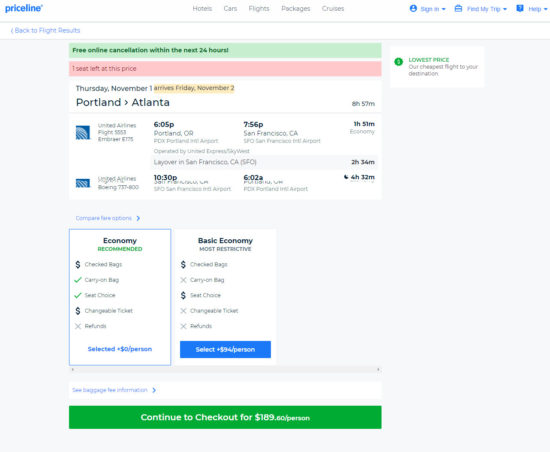This screenshot has height=452, width=550.
Task: Click 'Operated by United Express/SkyWest' text
Action: point(202,151)
